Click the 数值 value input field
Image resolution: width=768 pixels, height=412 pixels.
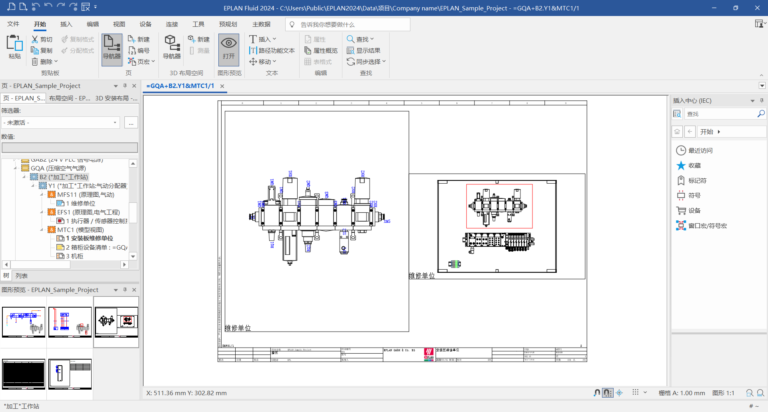click(x=70, y=147)
